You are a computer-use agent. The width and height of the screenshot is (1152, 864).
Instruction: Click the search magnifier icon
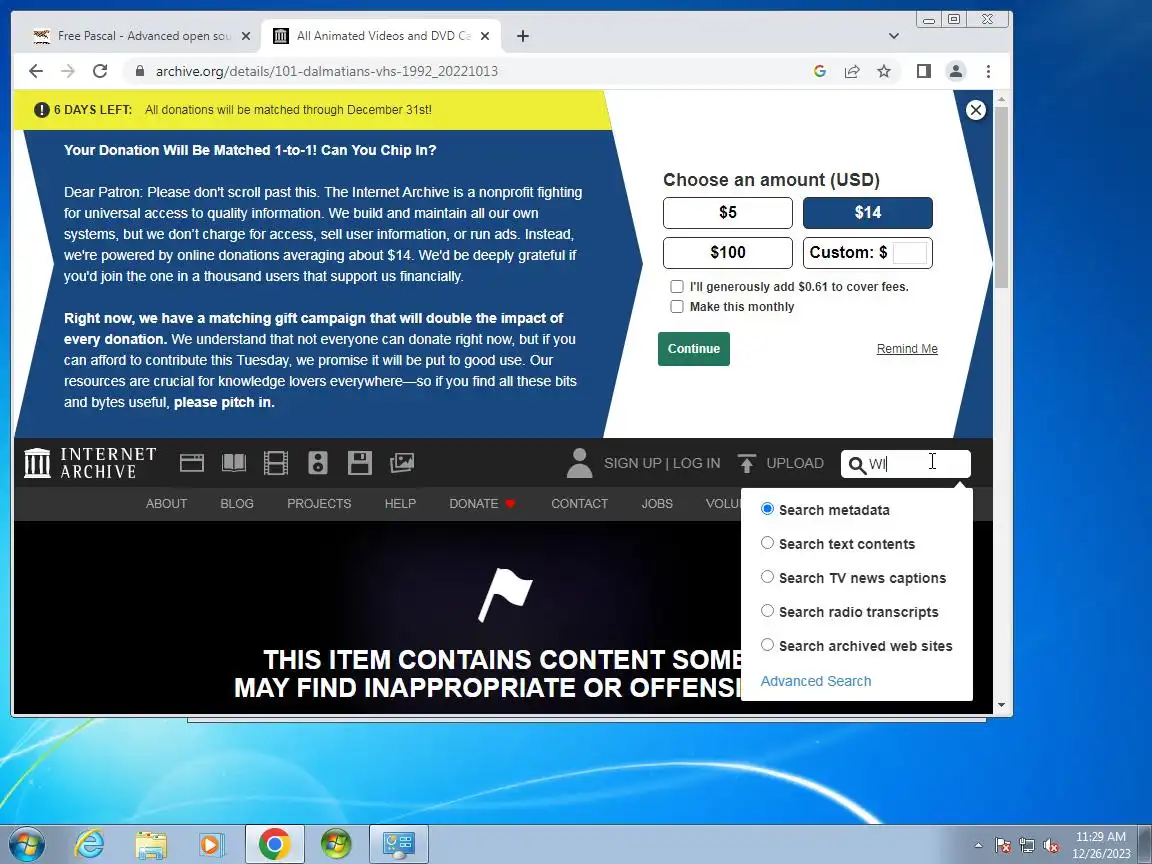click(857, 464)
